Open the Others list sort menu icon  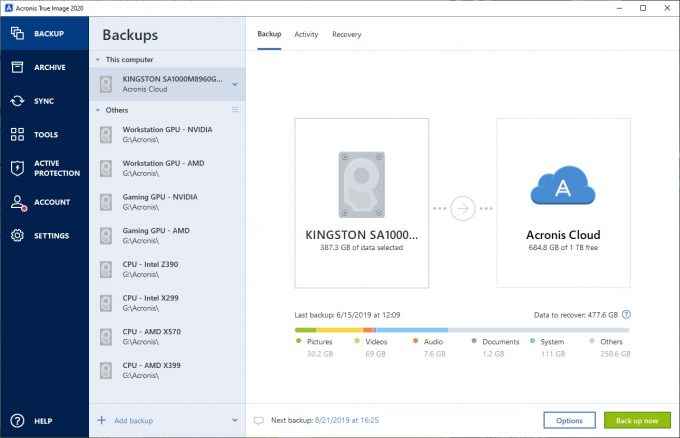click(235, 110)
